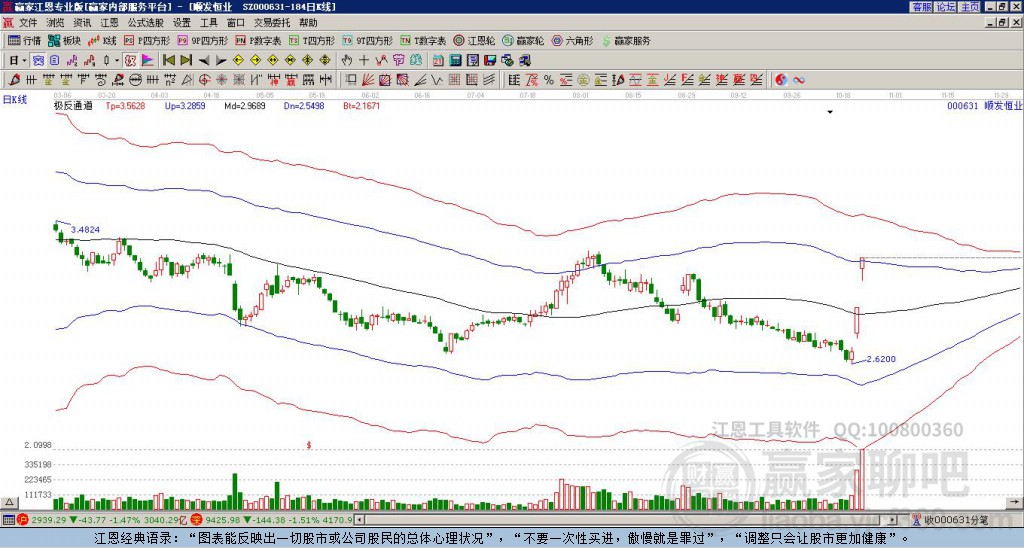Click the 收000631分笔 status entry
The image size is (1024, 548).
[951, 520]
